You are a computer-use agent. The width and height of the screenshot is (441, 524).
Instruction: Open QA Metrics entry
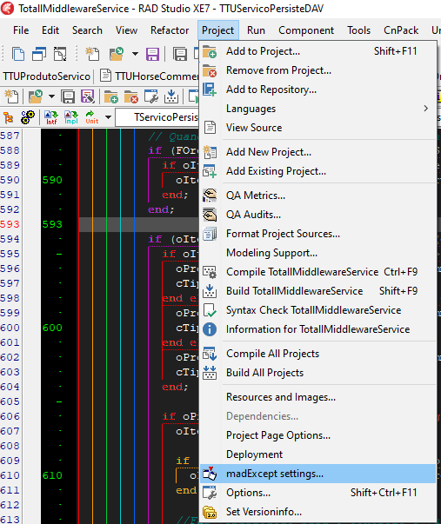tap(318, 195)
